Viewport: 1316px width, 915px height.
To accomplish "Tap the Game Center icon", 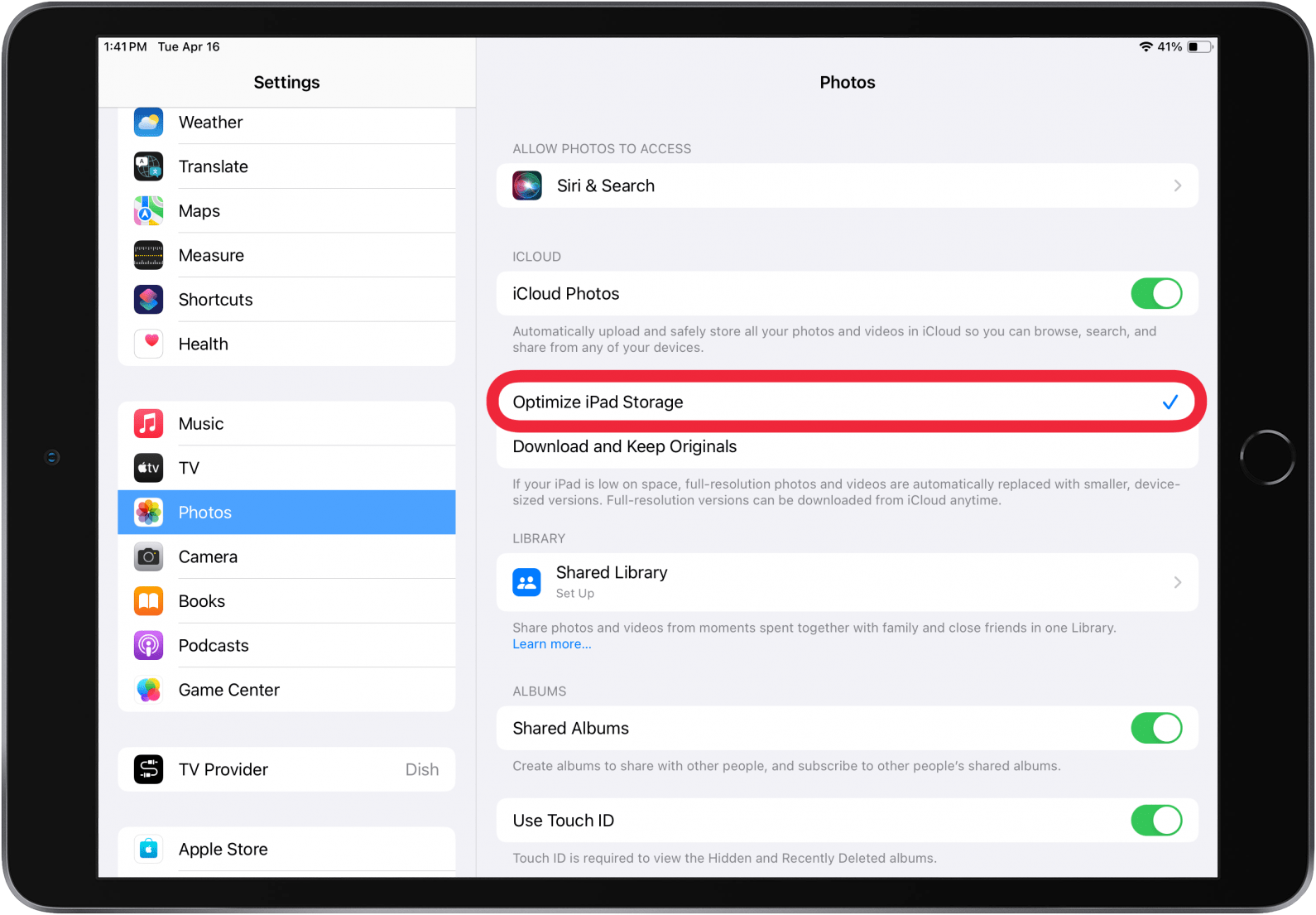I will point(149,690).
